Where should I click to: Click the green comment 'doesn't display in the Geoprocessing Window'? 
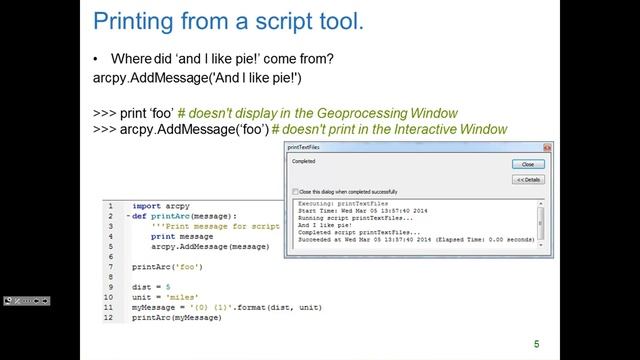[x=318, y=113]
